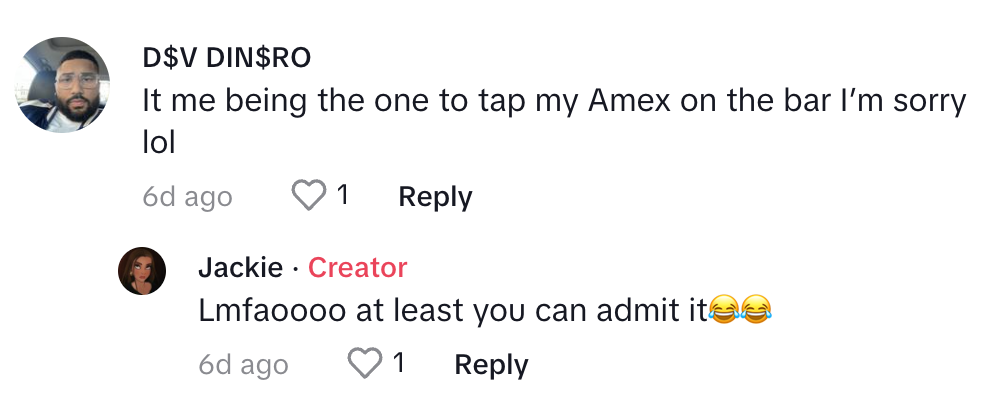
Task: Reply to Jackie's comment
Action: coord(491,364)
